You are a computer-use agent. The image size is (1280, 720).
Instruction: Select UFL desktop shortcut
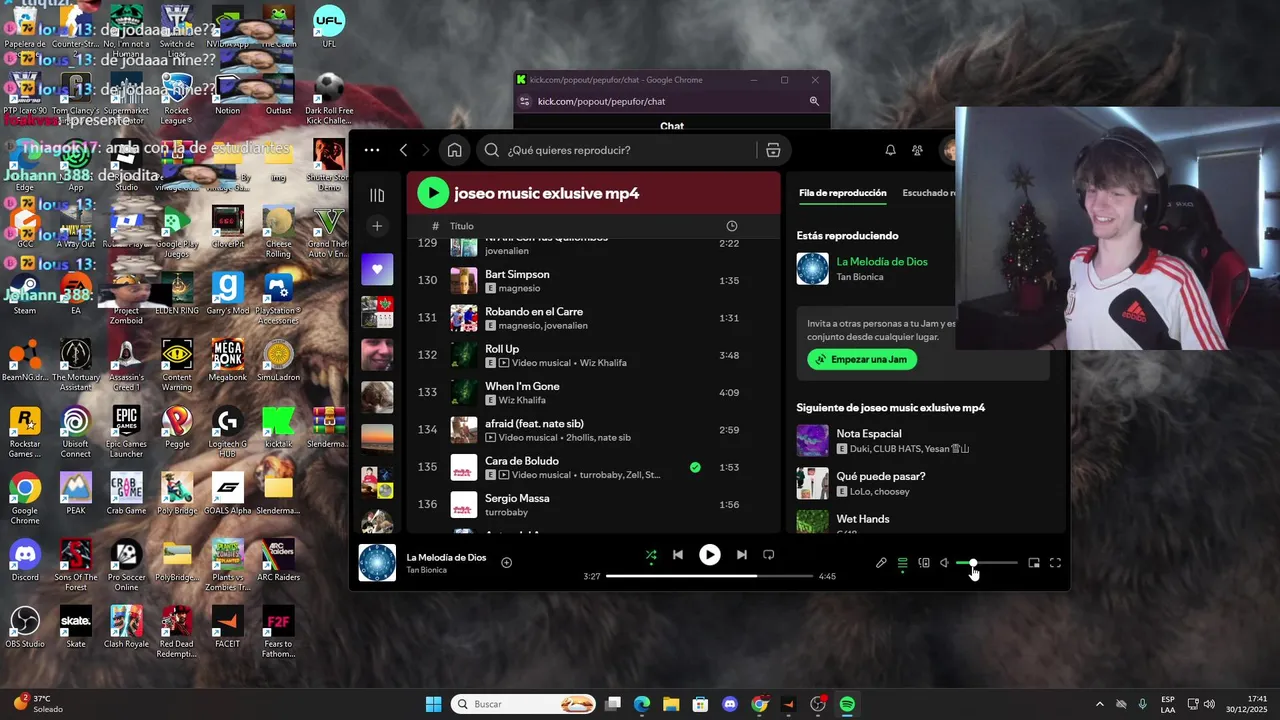pyautogui.click(x=328, y=27)
